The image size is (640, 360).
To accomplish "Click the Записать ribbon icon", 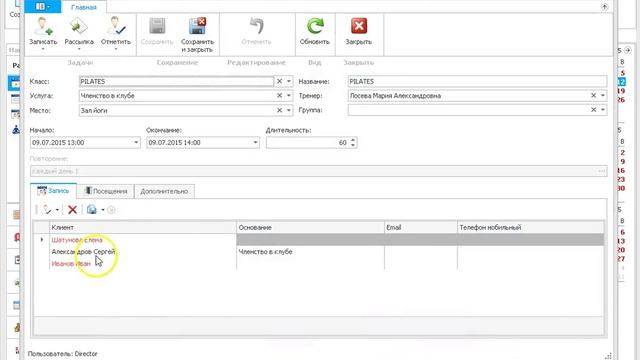I will point(43,27).
